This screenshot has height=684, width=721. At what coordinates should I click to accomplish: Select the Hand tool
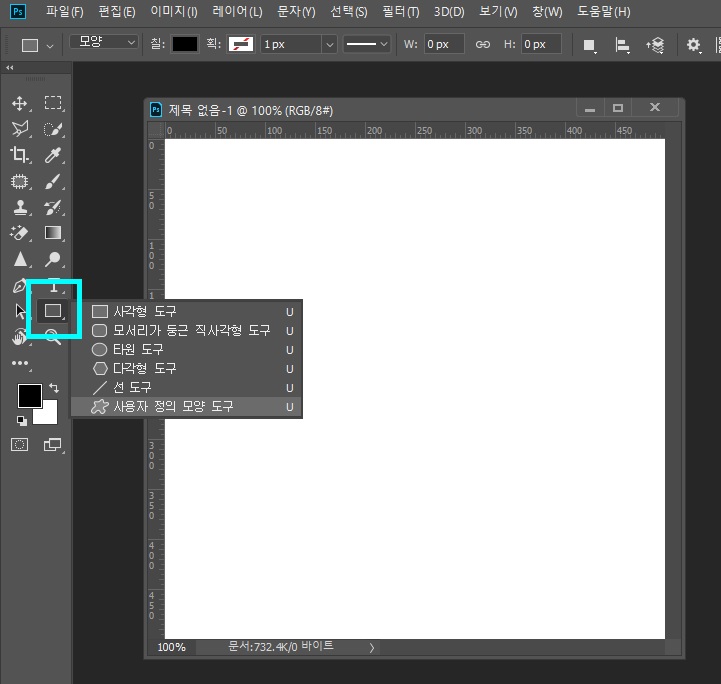point(19,337)
